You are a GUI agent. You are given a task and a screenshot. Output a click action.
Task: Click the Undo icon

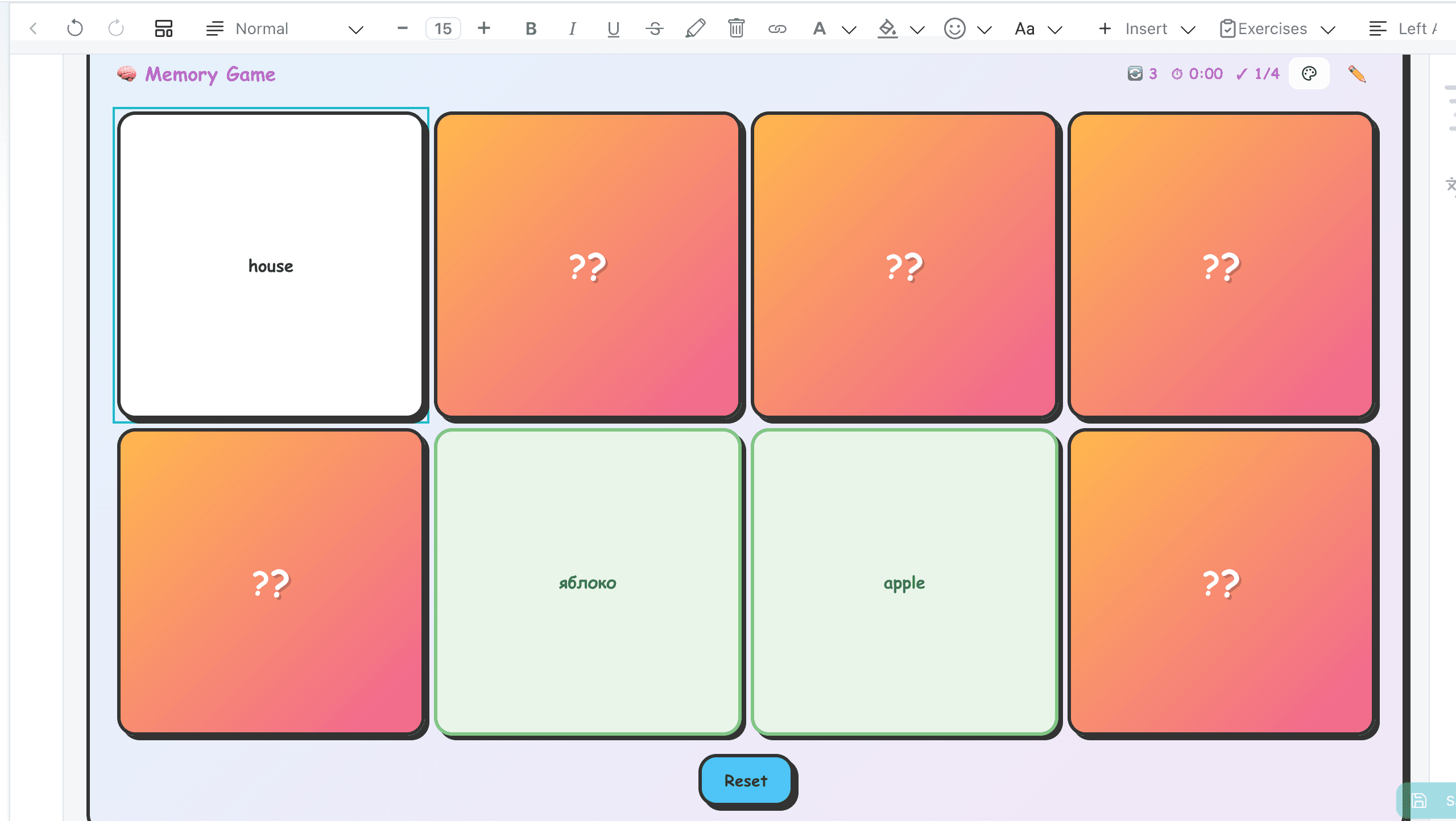click(75, 28)
